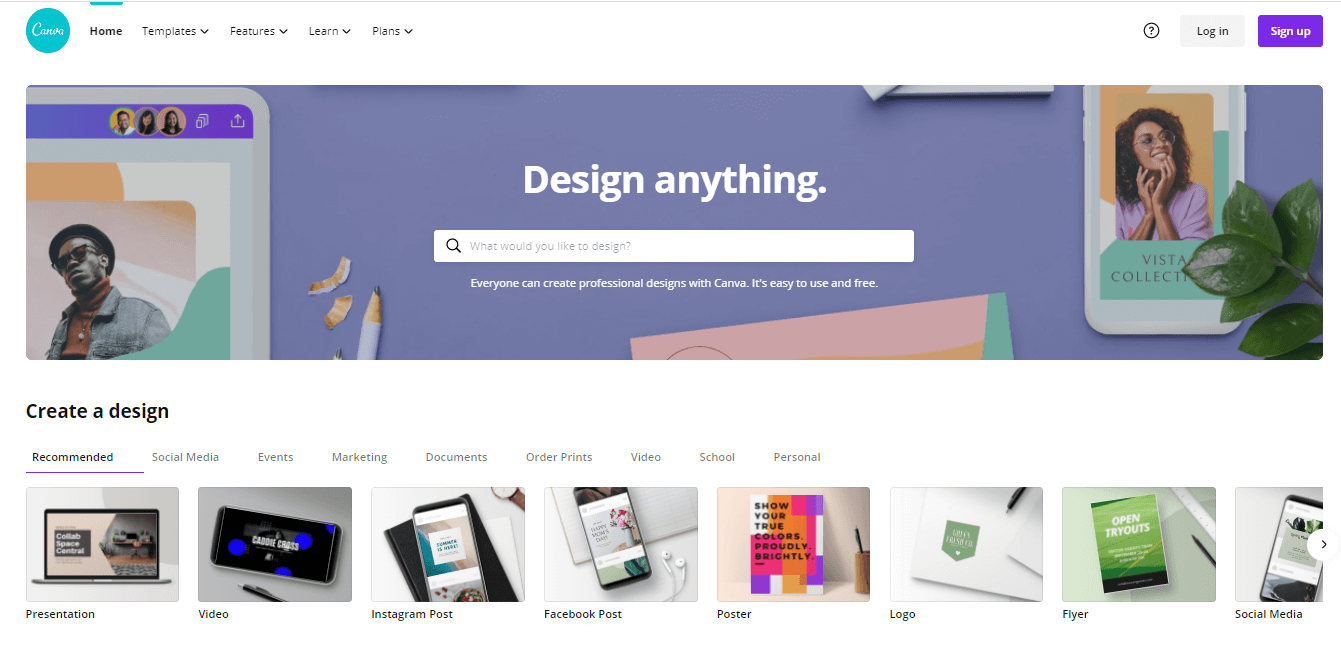The width and height of the screenshot is (1341, 651).
Task: Open the Learn dropdown menu
Action: [x=330, y=31]
